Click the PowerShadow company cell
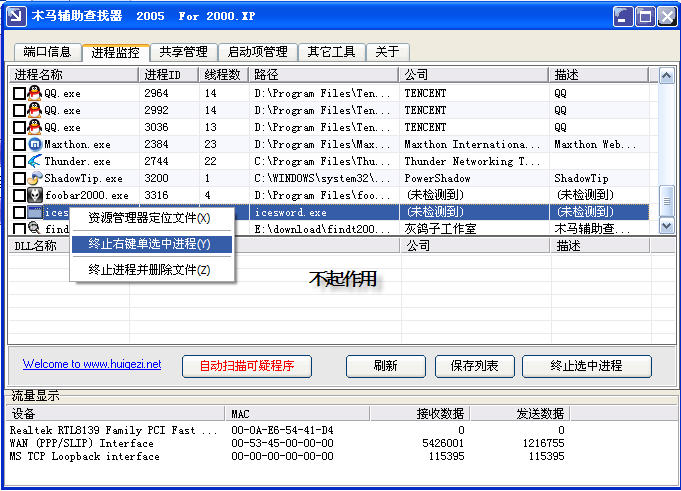Image resolution: width=681 pixels, height=491 pixels. (x=437, y=178)
